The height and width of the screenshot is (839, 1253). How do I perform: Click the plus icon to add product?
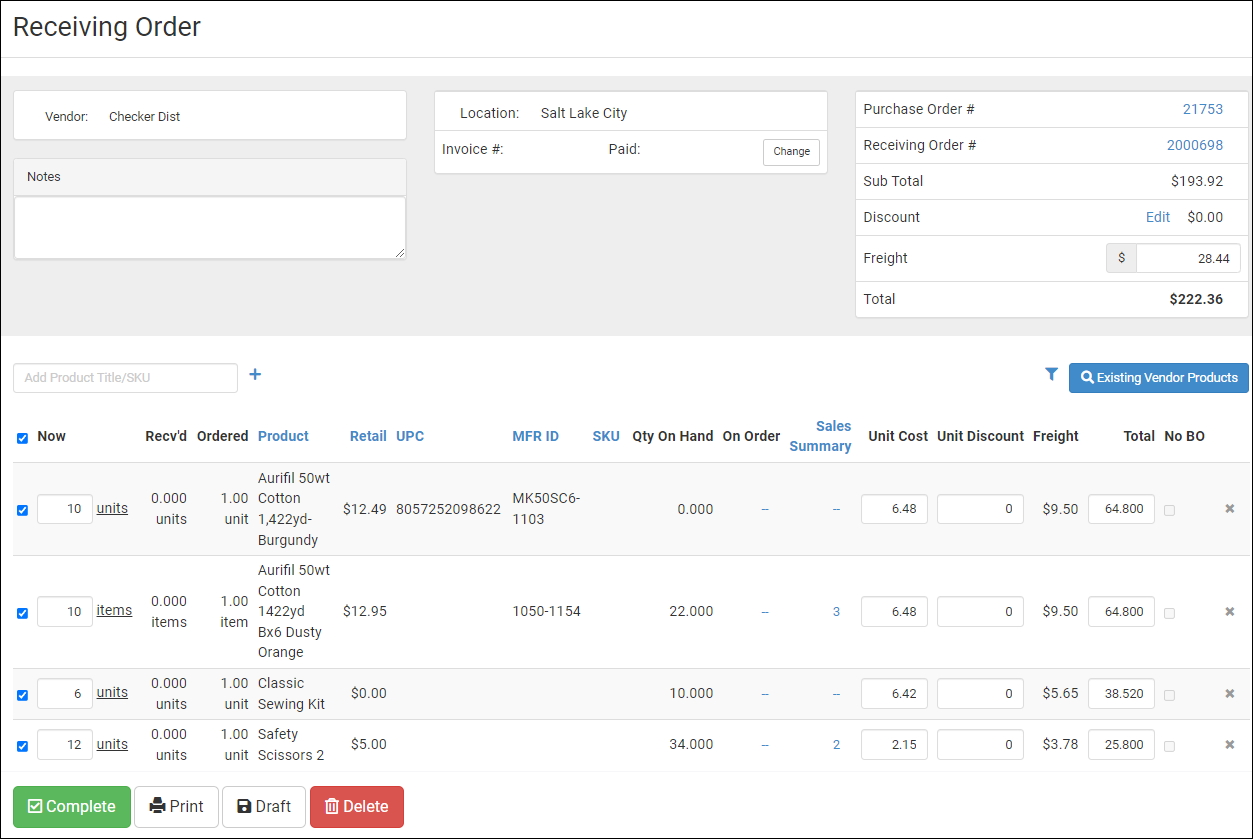click(255, 375)
